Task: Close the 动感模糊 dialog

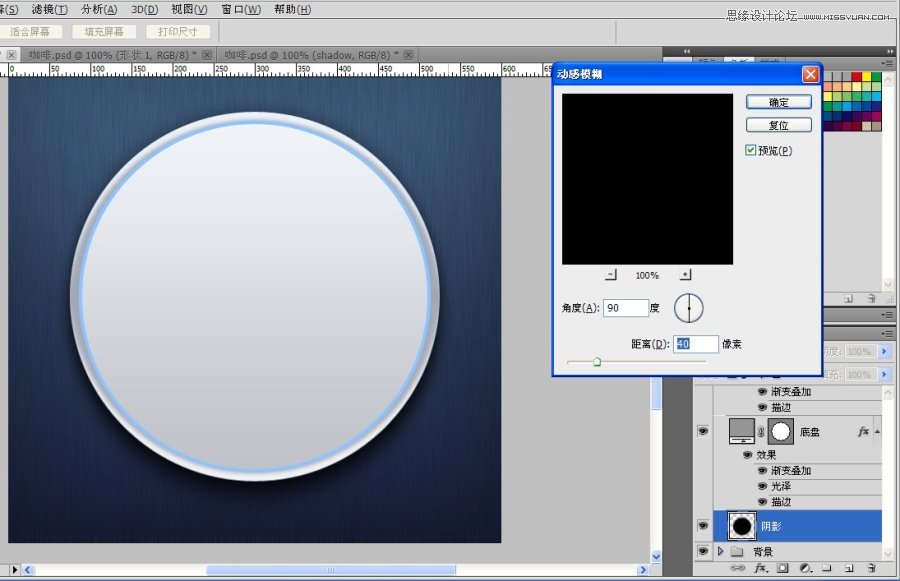Action: [810, 74]
